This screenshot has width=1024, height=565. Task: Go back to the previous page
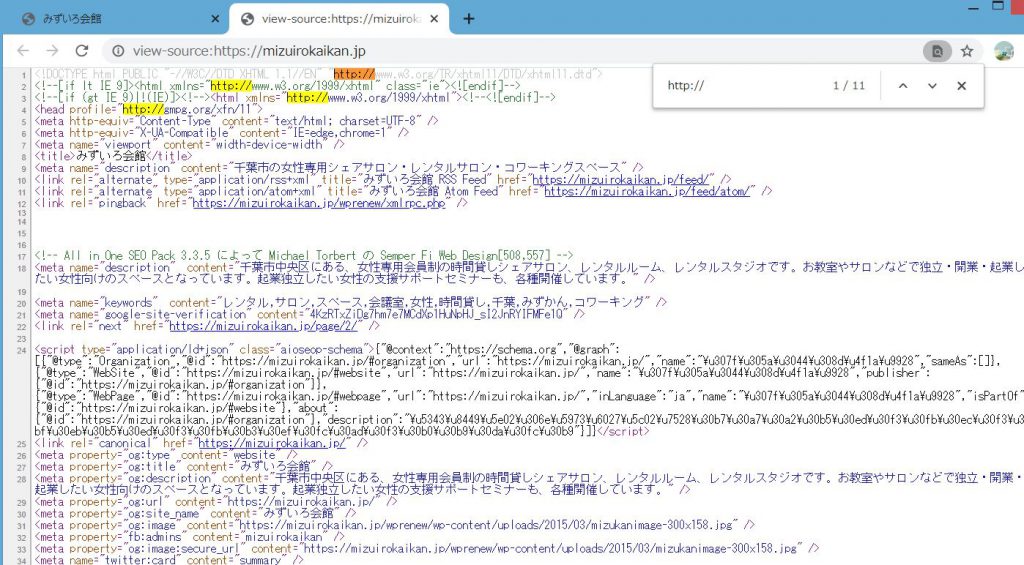(23, 51)
